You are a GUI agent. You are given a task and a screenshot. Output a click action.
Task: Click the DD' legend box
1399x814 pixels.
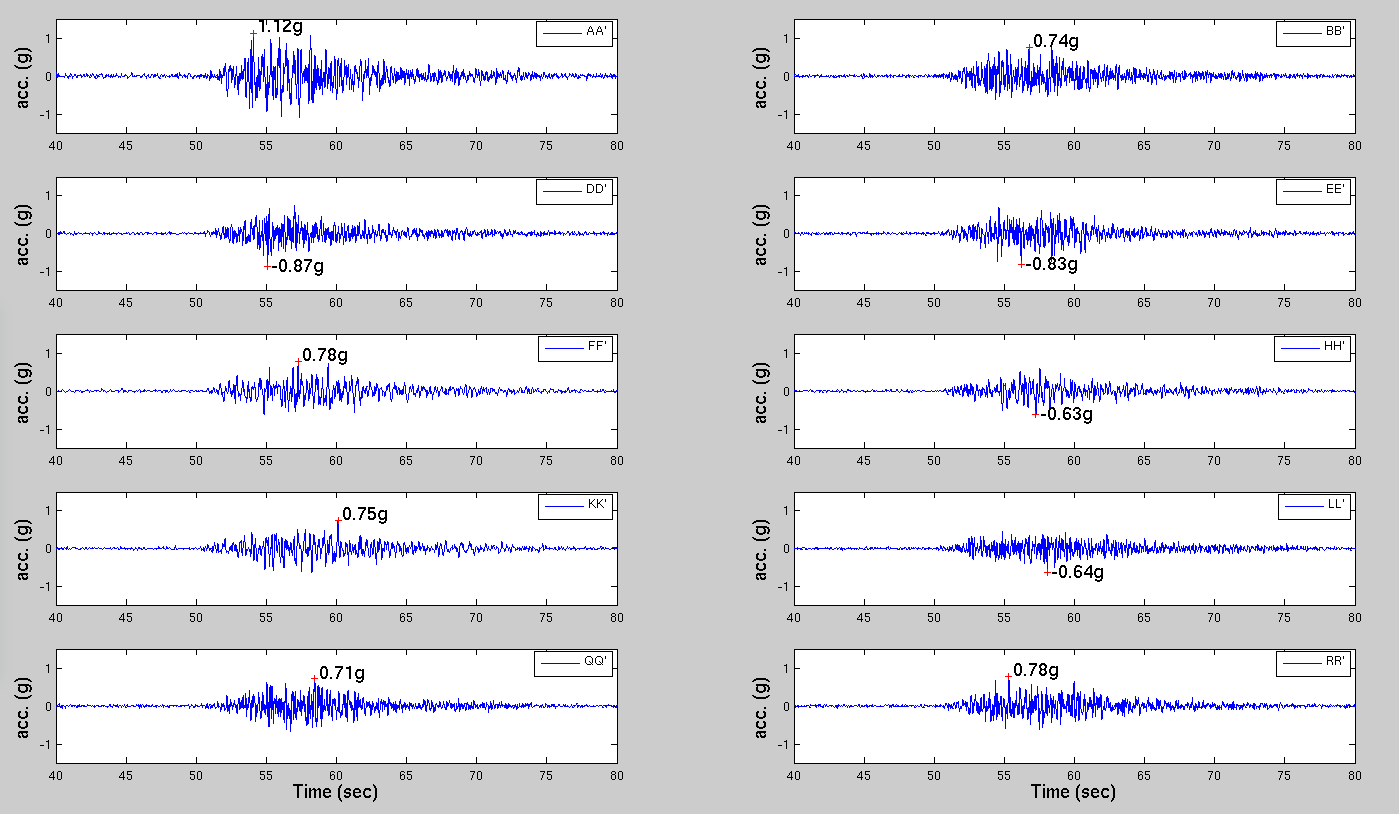[575, 191]
